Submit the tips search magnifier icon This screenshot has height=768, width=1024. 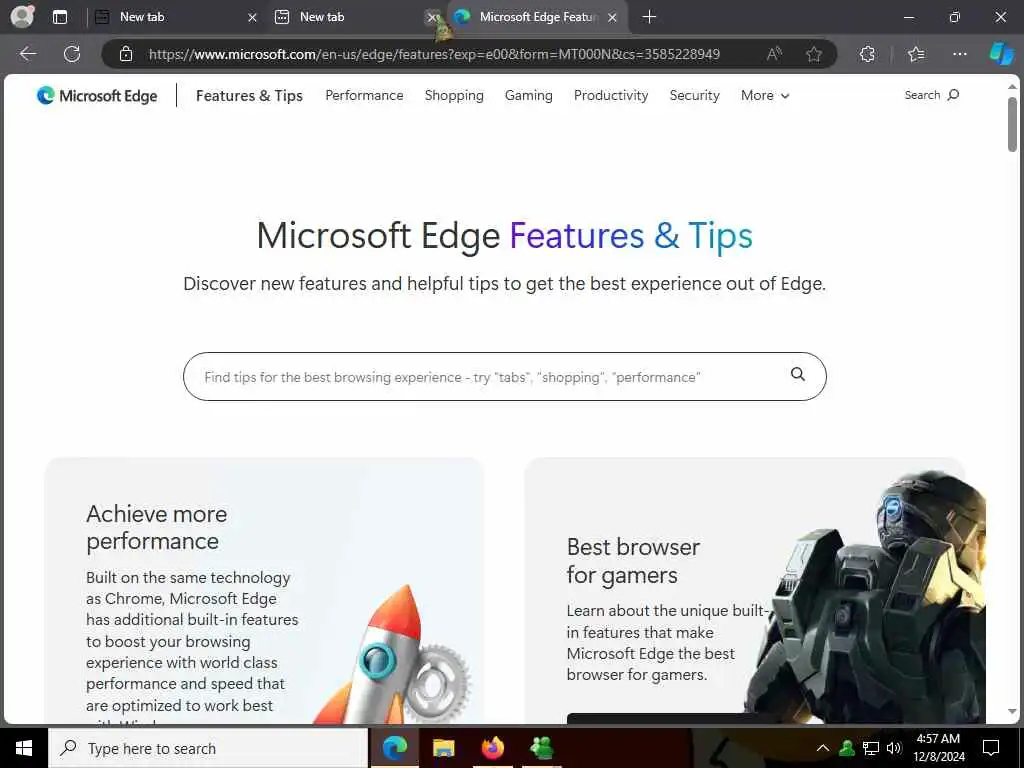coord(797,374)
